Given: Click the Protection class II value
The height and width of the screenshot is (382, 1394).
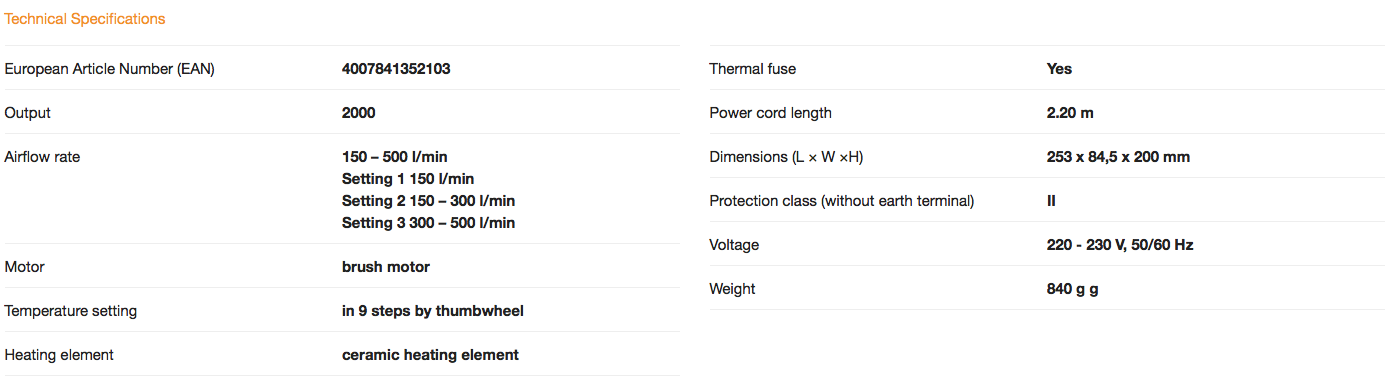Looking at the screenshot, I should [x=1051, y=201].
